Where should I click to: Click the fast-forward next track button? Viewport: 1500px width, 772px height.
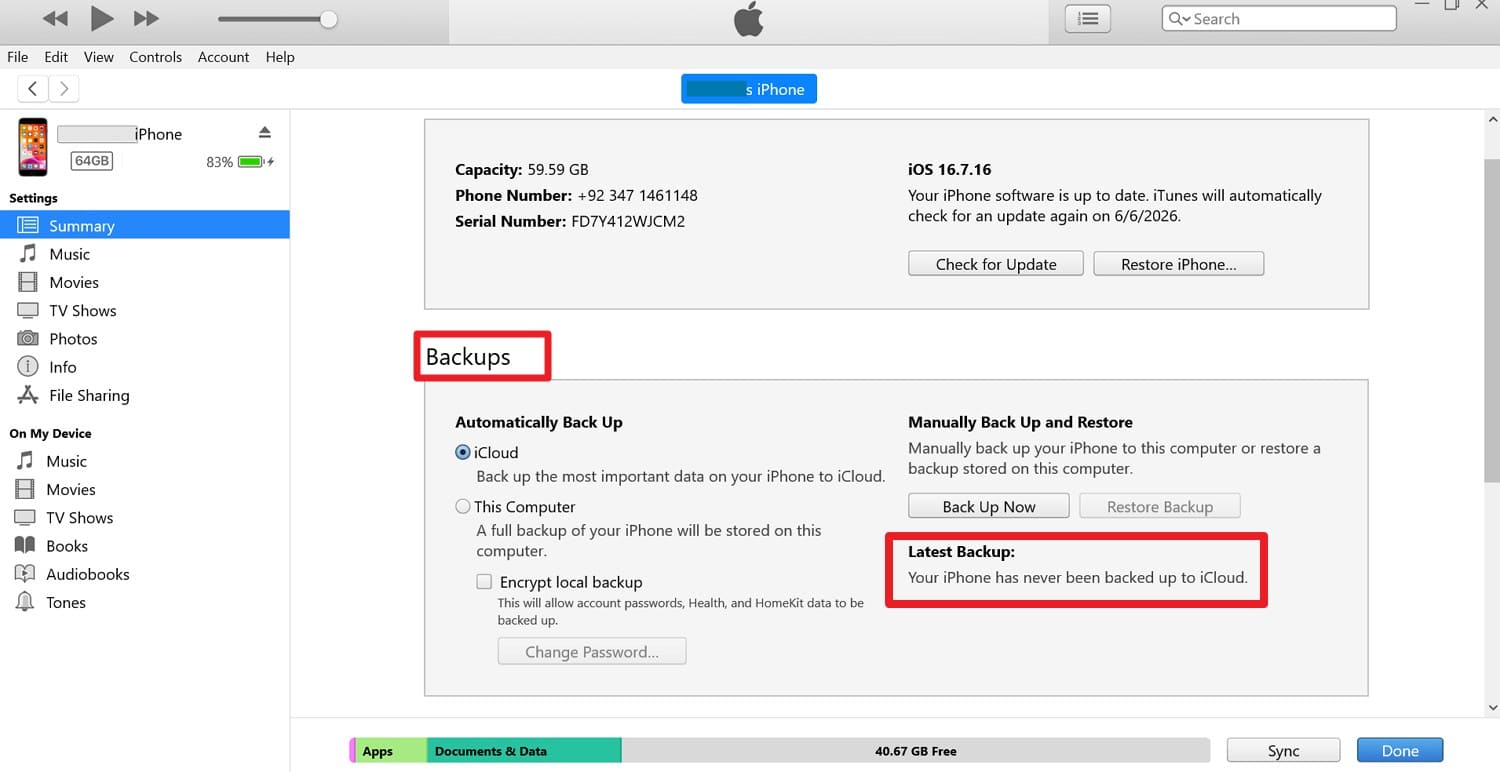(146, 18)
